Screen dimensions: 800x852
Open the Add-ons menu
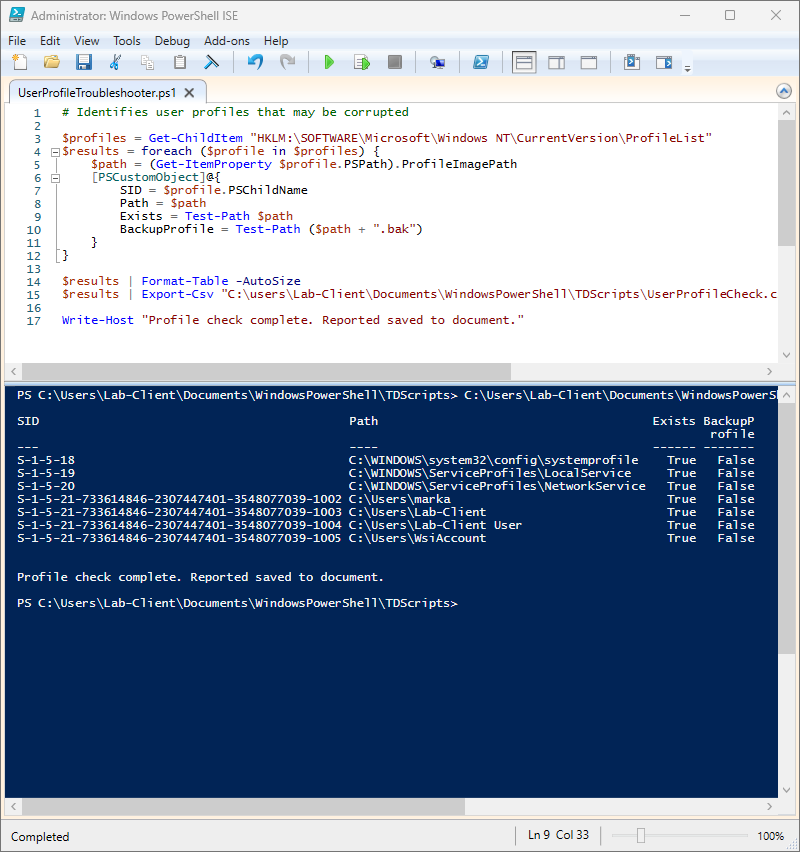227,41
